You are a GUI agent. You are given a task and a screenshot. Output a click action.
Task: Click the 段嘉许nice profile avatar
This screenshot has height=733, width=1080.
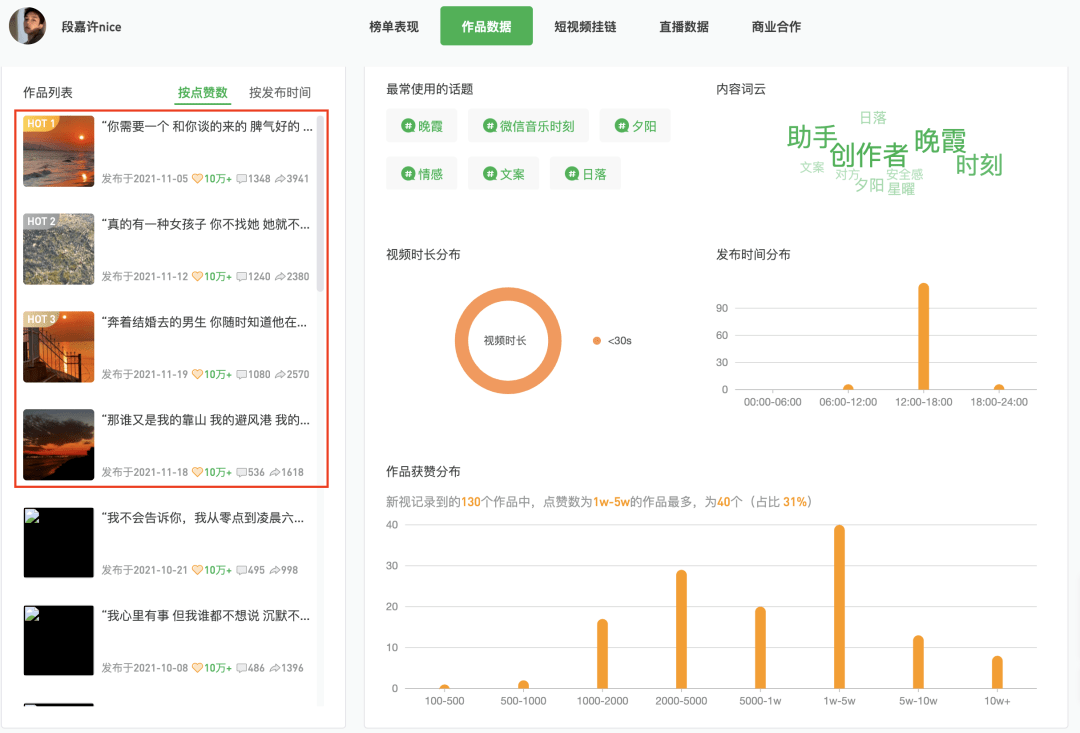28,25
